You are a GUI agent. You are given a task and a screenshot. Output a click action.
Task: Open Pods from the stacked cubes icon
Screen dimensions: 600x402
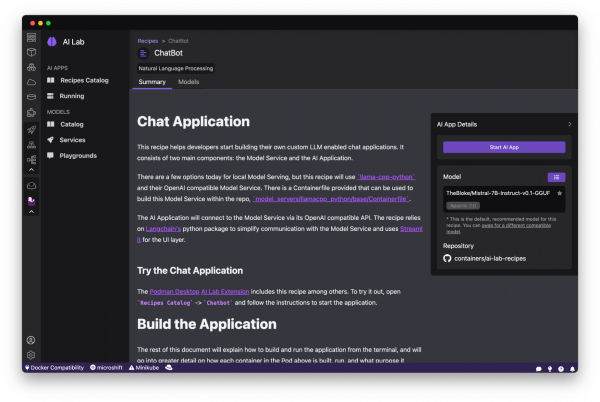coord(31,67)
